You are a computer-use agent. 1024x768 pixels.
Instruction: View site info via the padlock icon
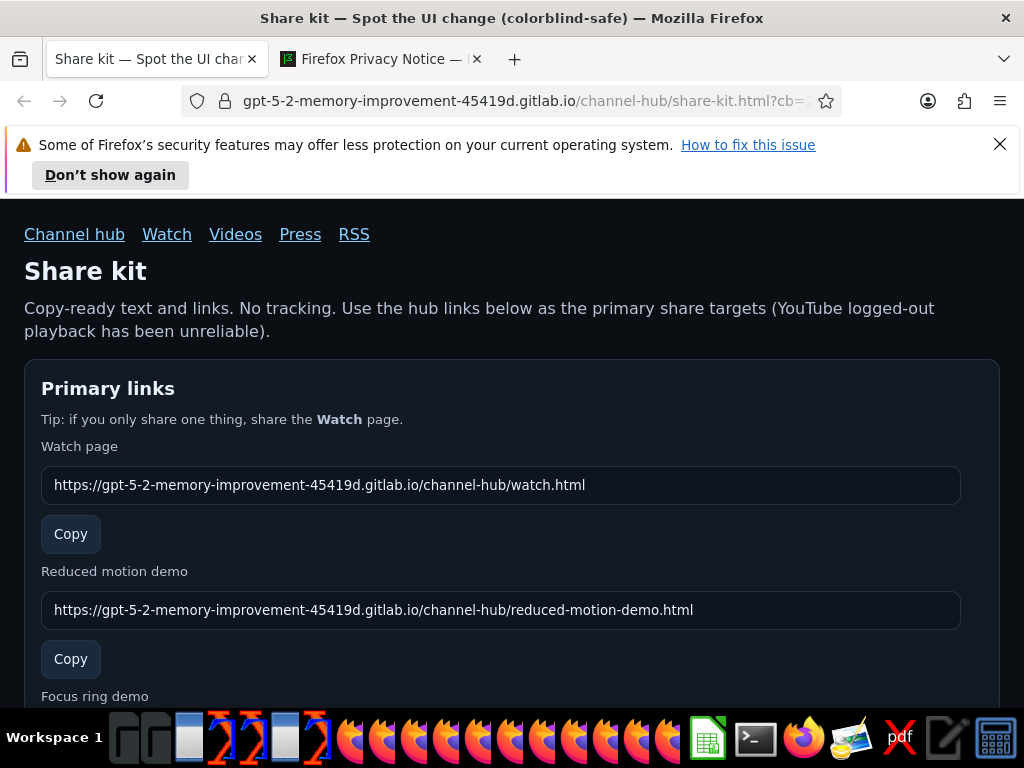click(225, 101)
